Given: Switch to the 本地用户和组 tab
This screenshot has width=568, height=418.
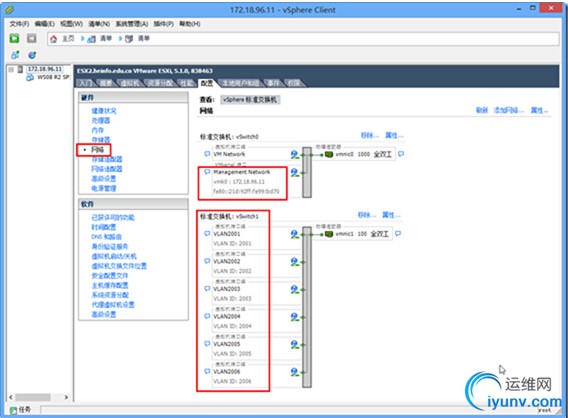Looking at the screenshot, I should coord(241,83).
